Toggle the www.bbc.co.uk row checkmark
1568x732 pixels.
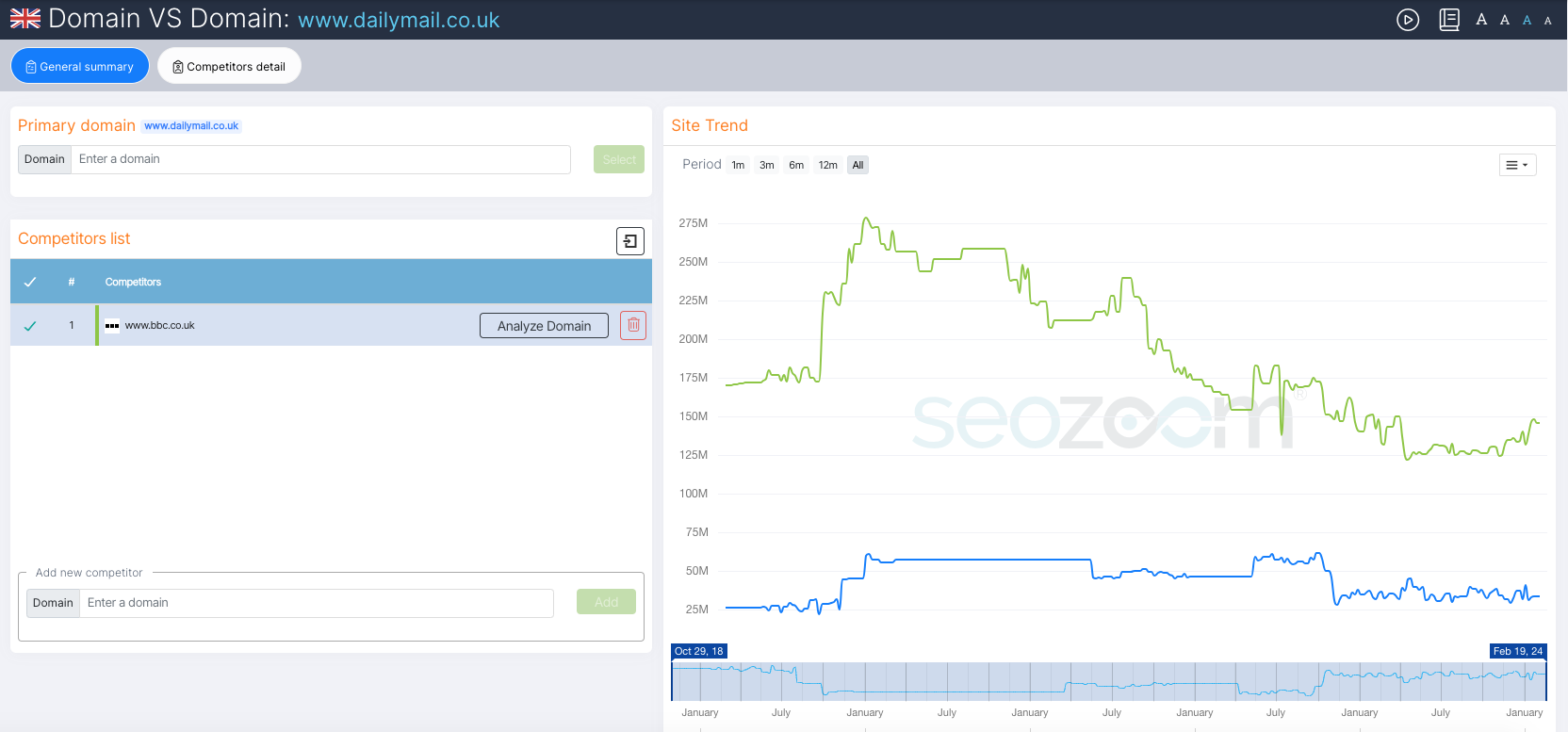[x=30, y=326]
